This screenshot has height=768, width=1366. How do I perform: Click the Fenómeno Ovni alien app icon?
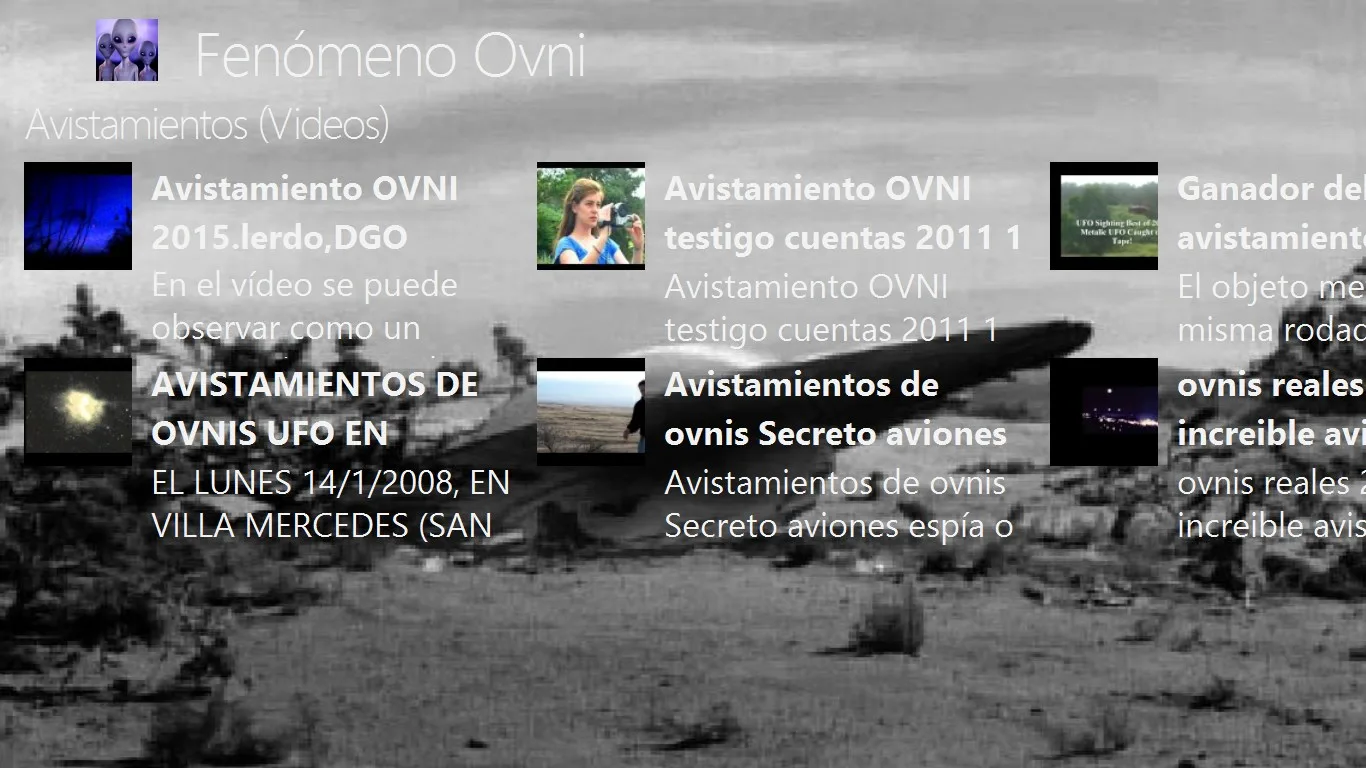[127, 50]
